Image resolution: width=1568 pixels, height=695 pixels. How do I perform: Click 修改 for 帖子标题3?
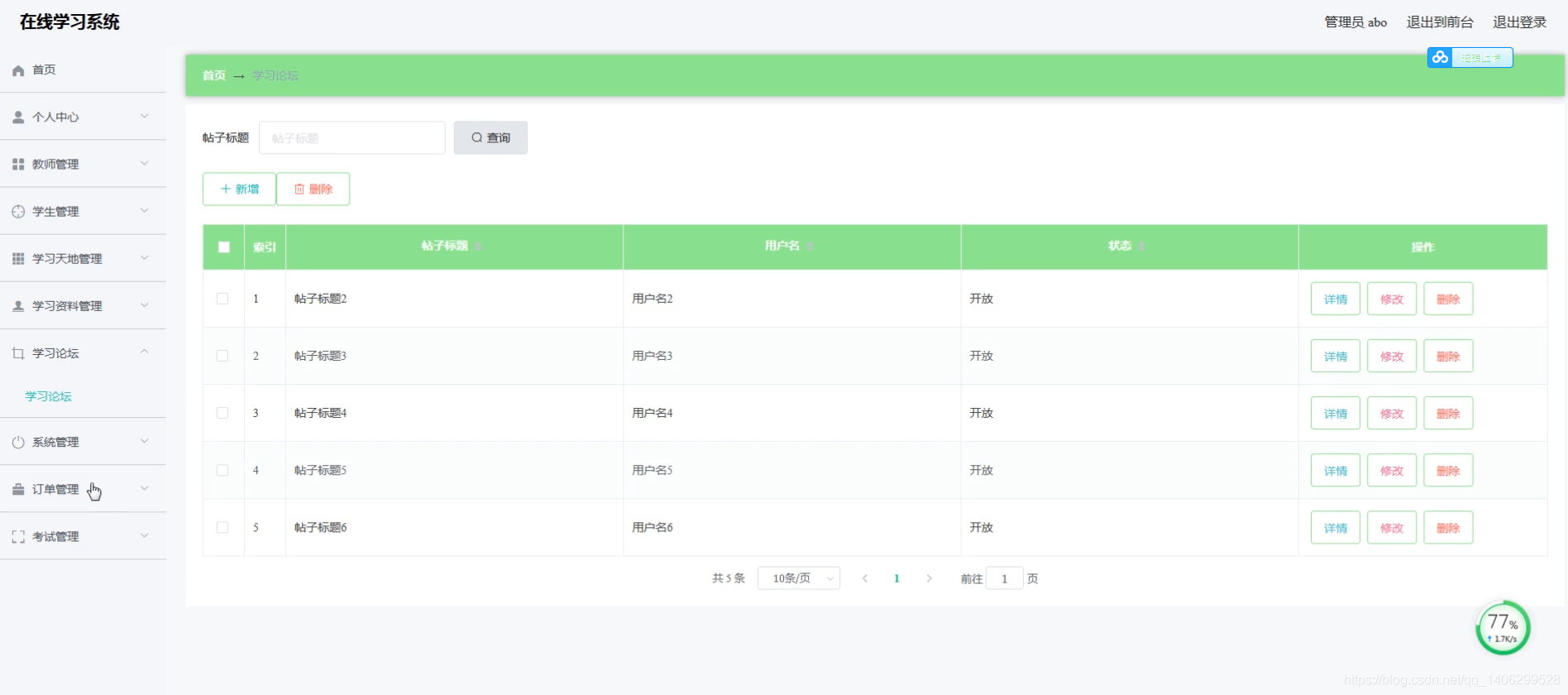pos(1392,357)
